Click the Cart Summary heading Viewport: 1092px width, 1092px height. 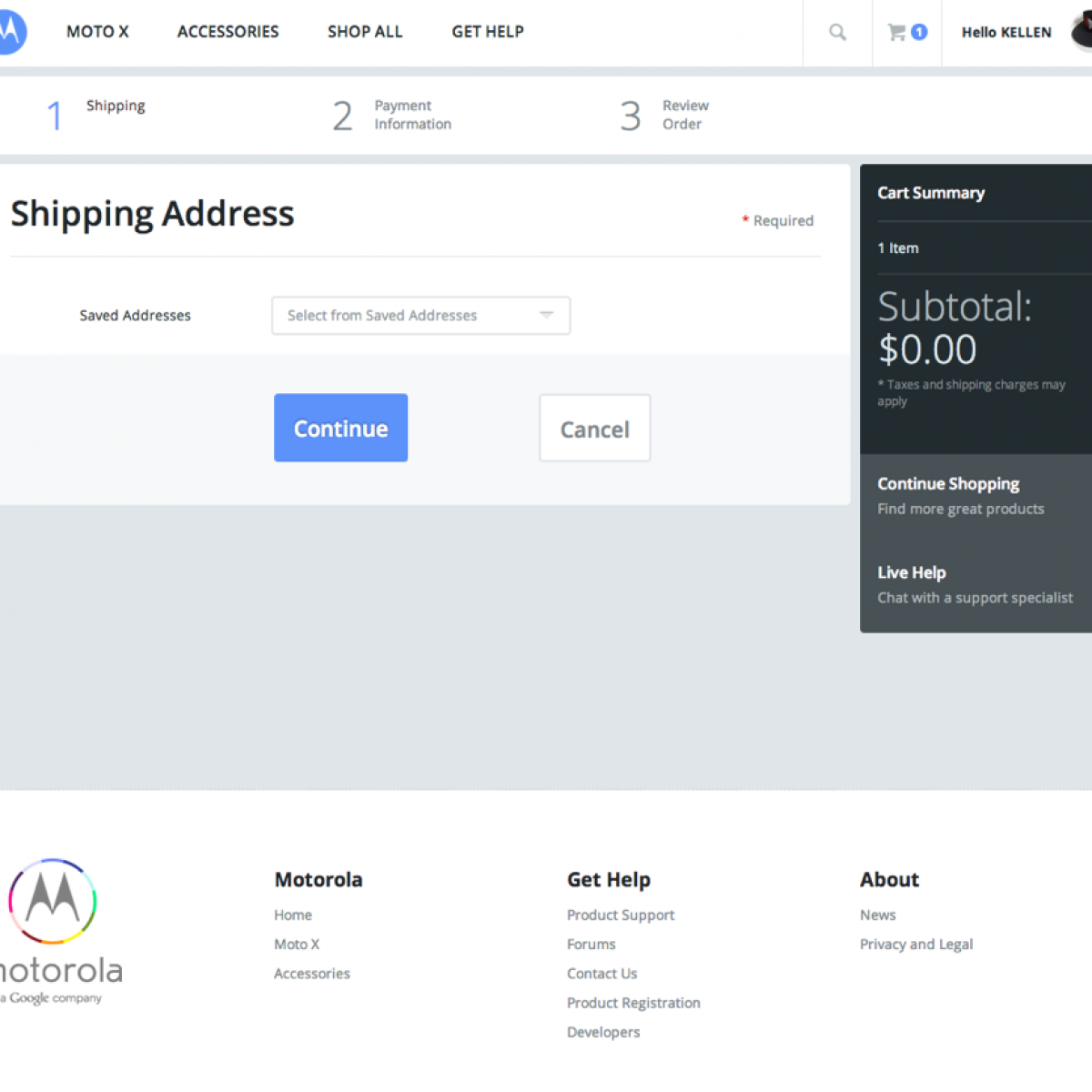click(931, 193)
